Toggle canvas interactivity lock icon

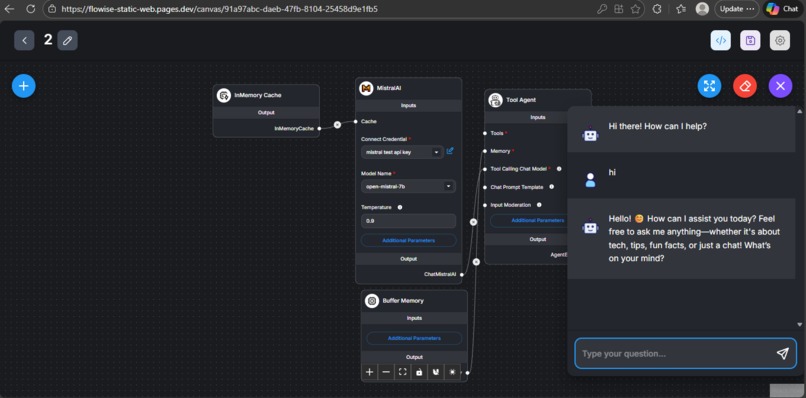point(419,372)
